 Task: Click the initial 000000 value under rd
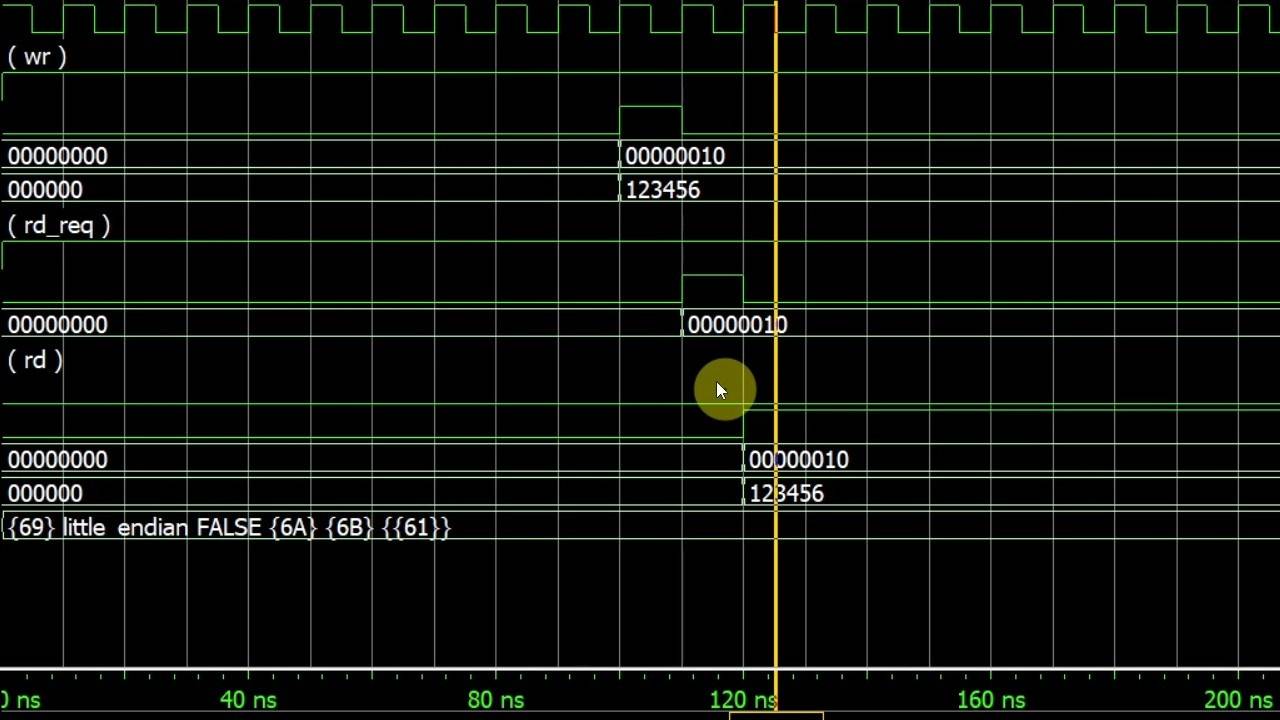(x=45, y=494)
